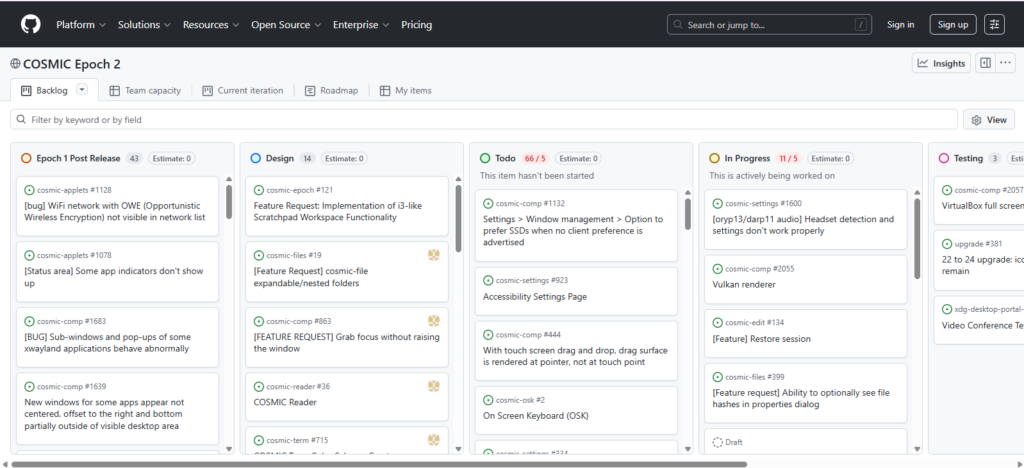Click the Filter by keyword or field input
Screen dimensions: 1024x468
tap(484, 119)
